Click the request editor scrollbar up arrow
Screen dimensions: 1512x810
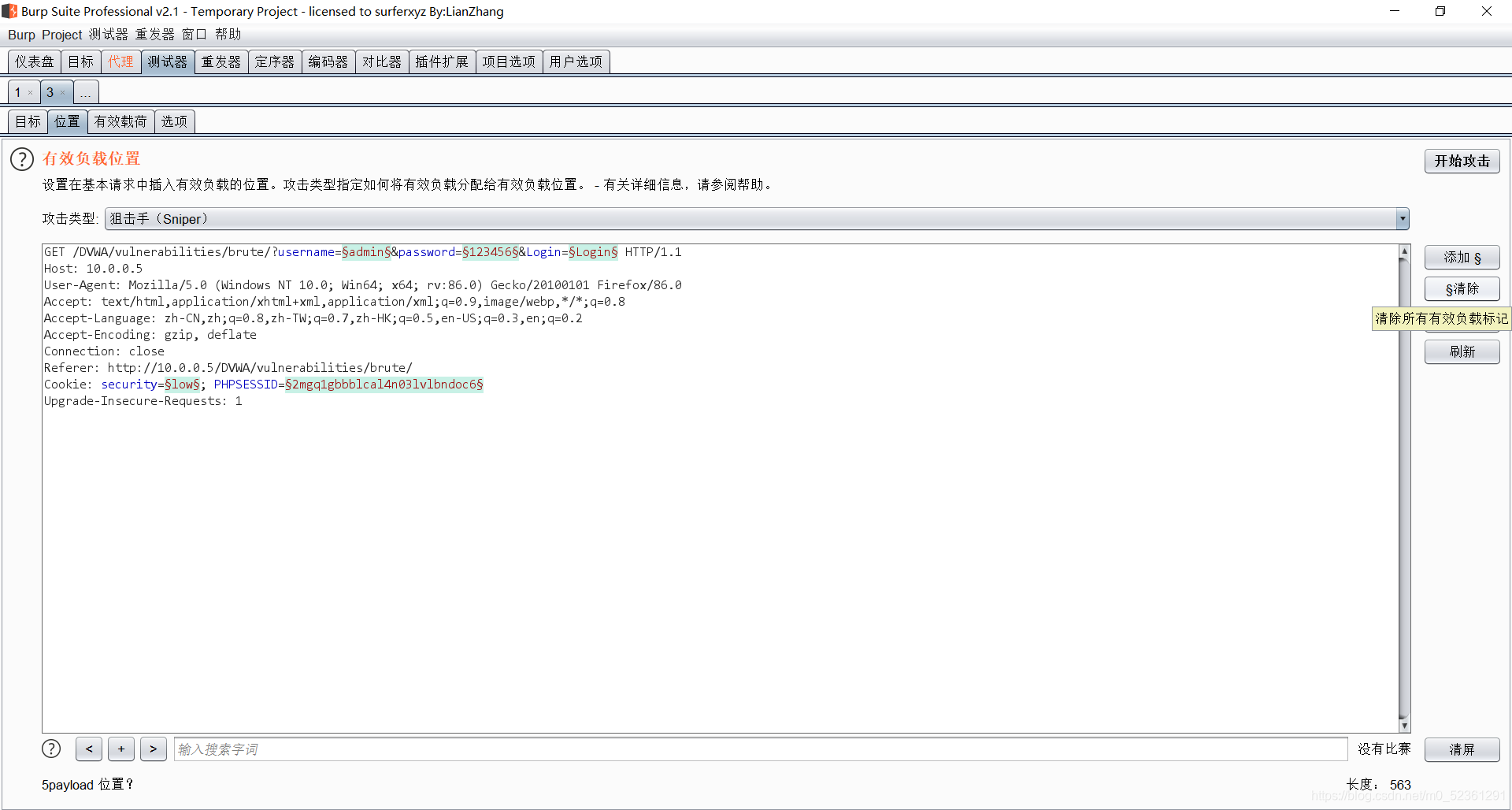(x=1404, y=252)
